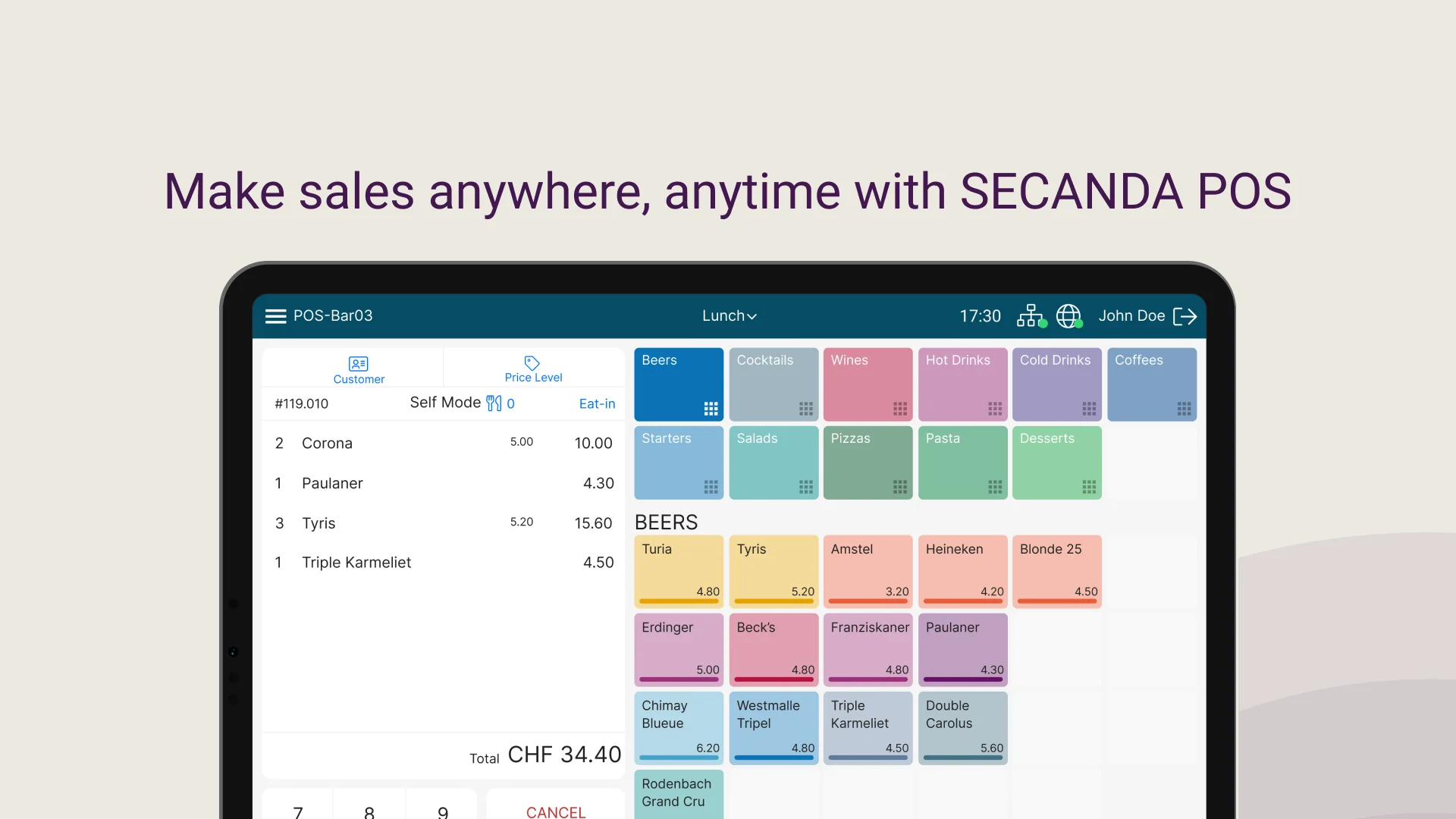The image size is (1456, 819).
Task: Add Heineken to the order
Action: point(962,571)
